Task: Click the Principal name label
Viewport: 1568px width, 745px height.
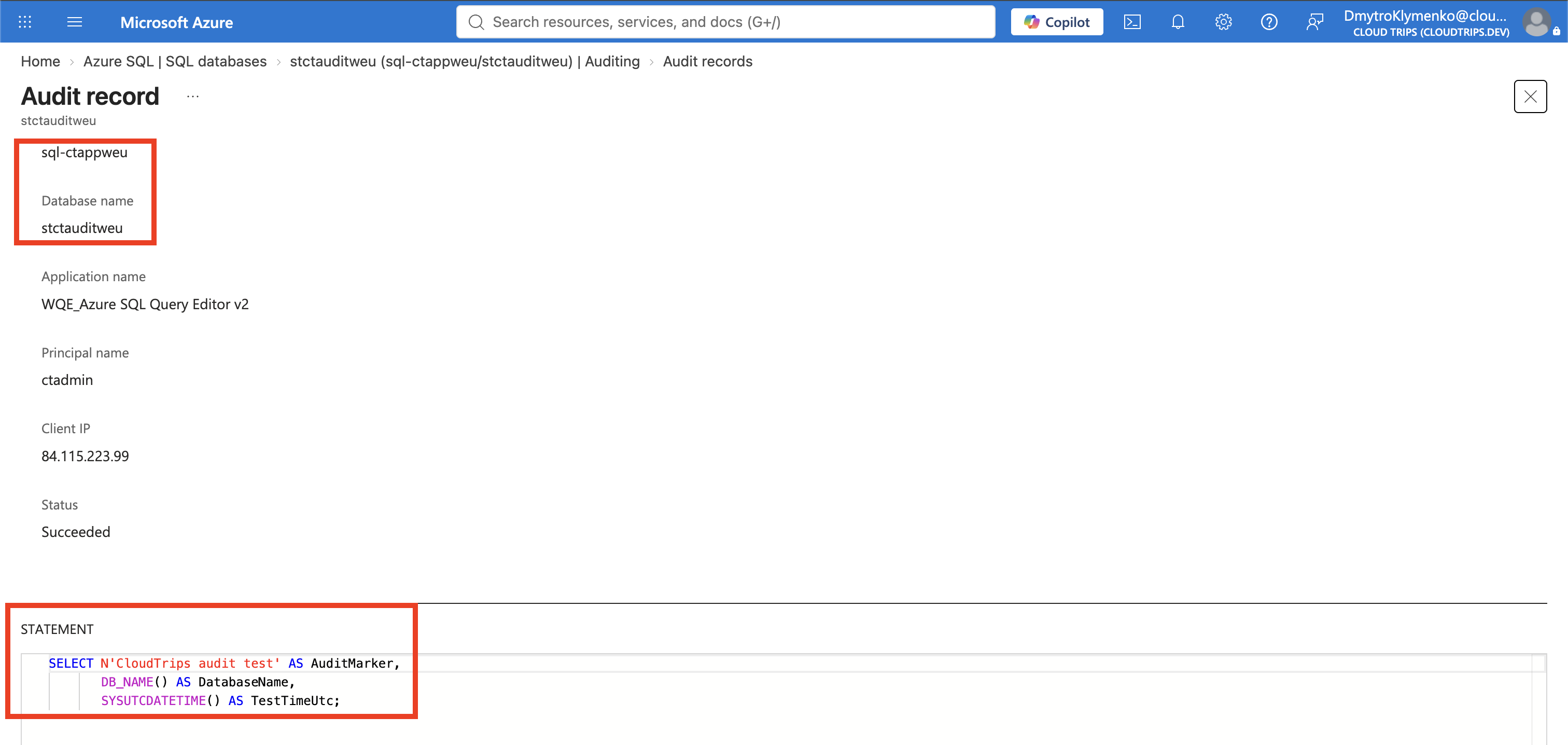Action: click(x=85, y=353)
